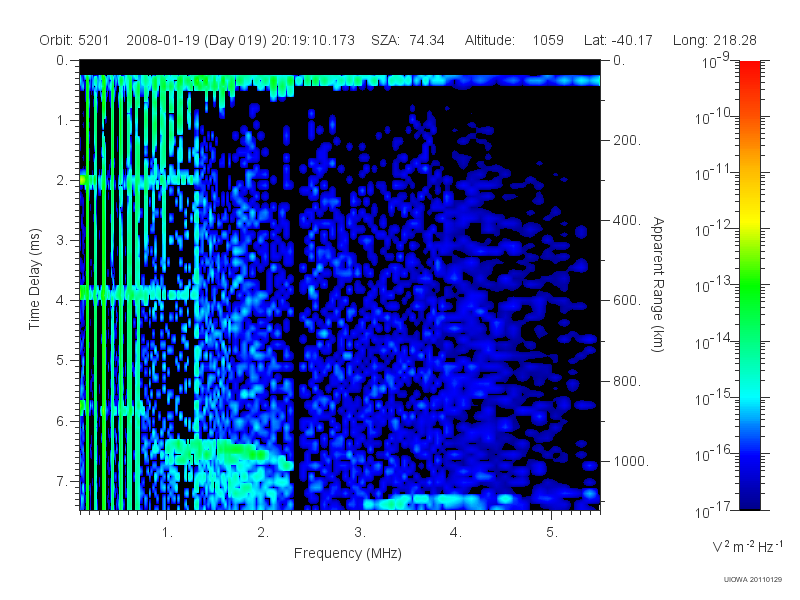Click the UIOWA 20110129 credit text
800x600 pixels.
click(x=753, y=579)
